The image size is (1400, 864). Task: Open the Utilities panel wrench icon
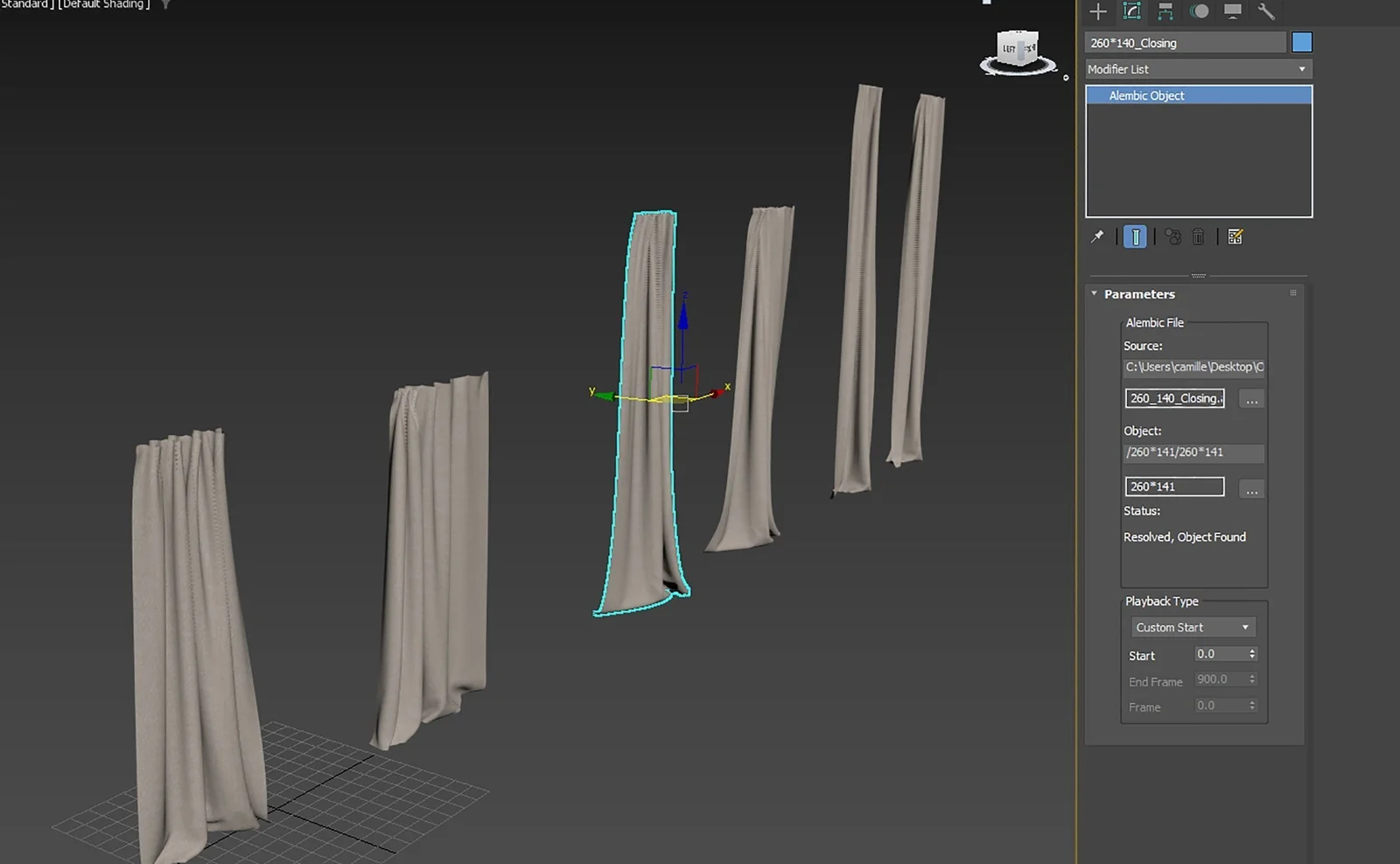pos(1266,12)
